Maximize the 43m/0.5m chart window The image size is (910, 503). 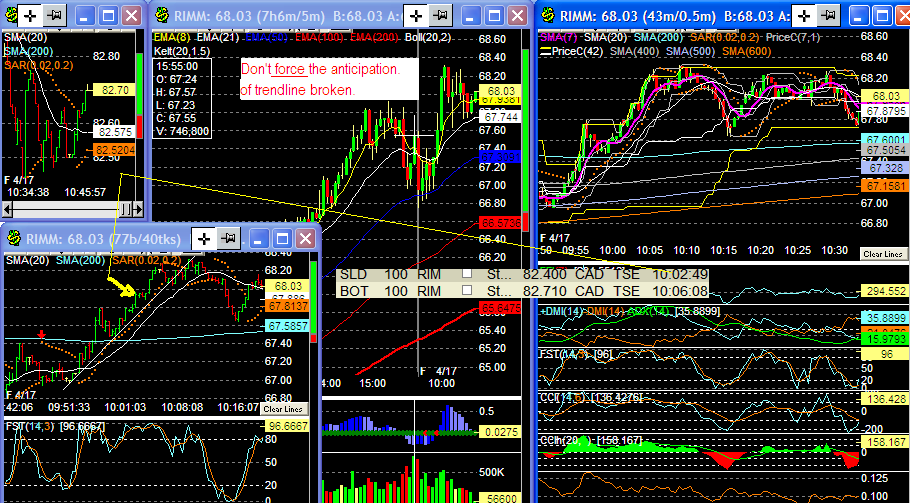tap(883, 16)
